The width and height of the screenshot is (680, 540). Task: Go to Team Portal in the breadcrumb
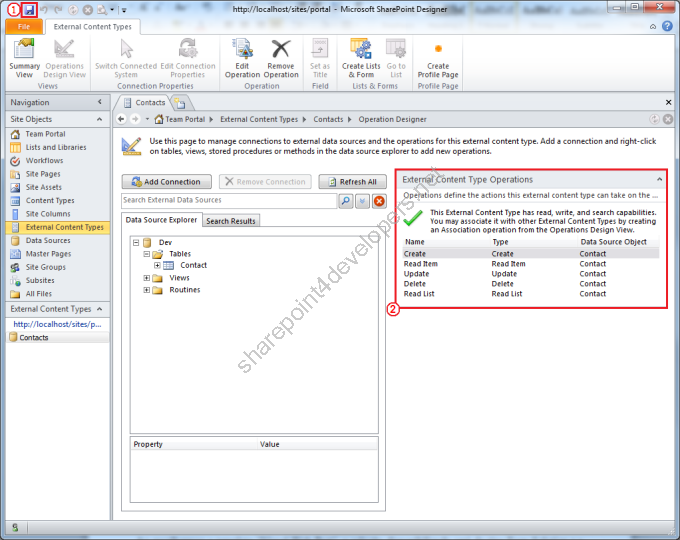point(185,119)
